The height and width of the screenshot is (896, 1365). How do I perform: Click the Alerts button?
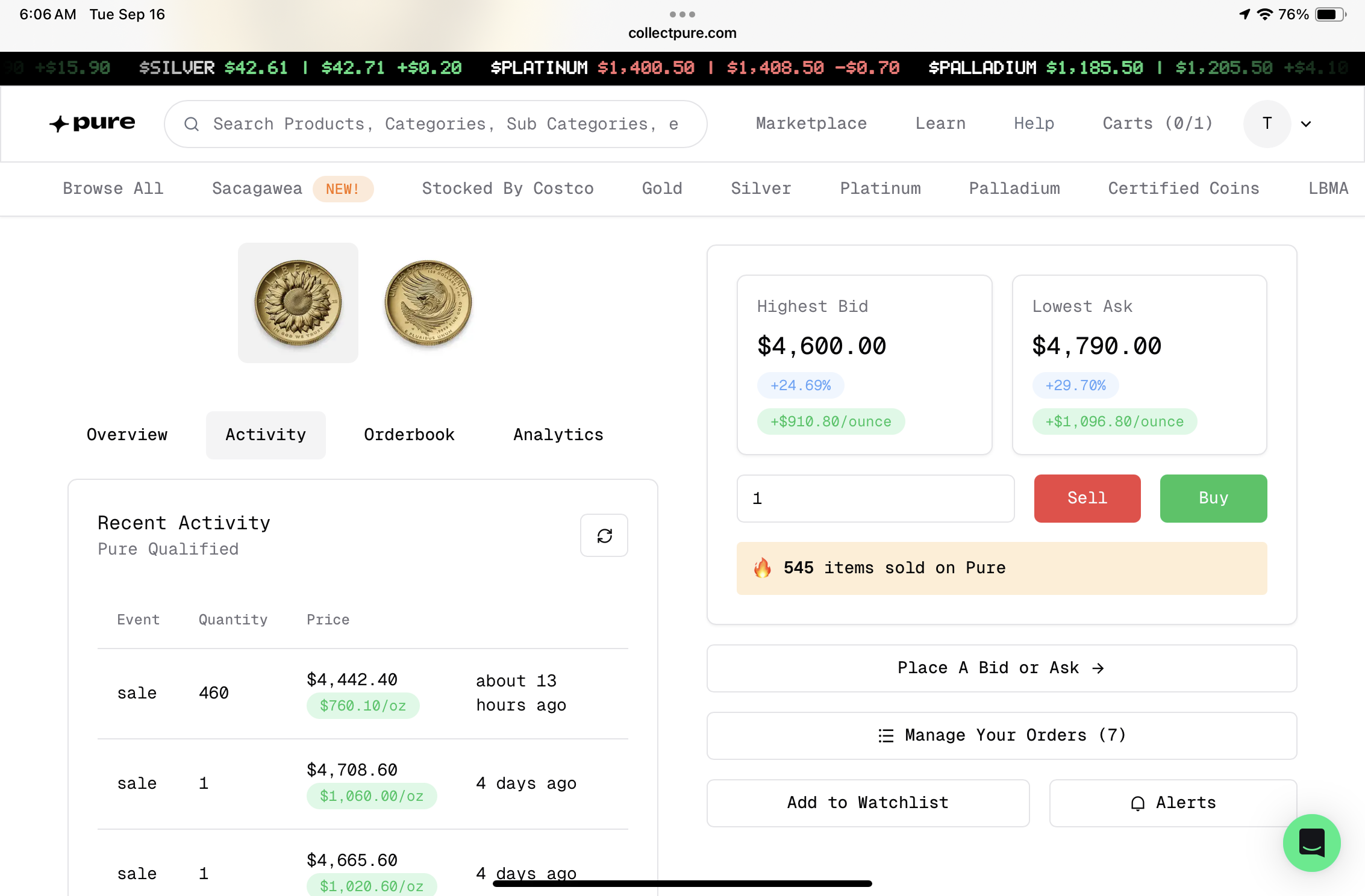tap(1173, 803)
